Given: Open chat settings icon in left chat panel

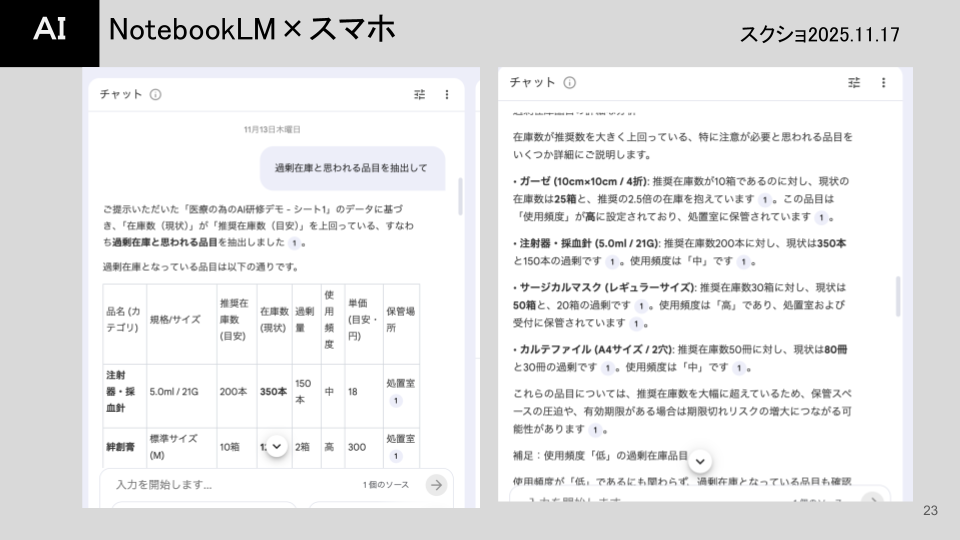Looking at the screenshot, I should pyautogui.click(x=419, y=94).
